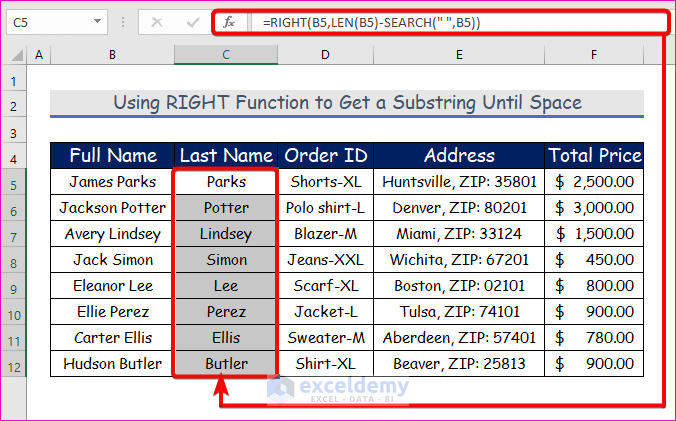Select the 'Denver, ZIP: 80201' address cell
The width and height of the screenshot is (676, 421).
pos(459,208)
